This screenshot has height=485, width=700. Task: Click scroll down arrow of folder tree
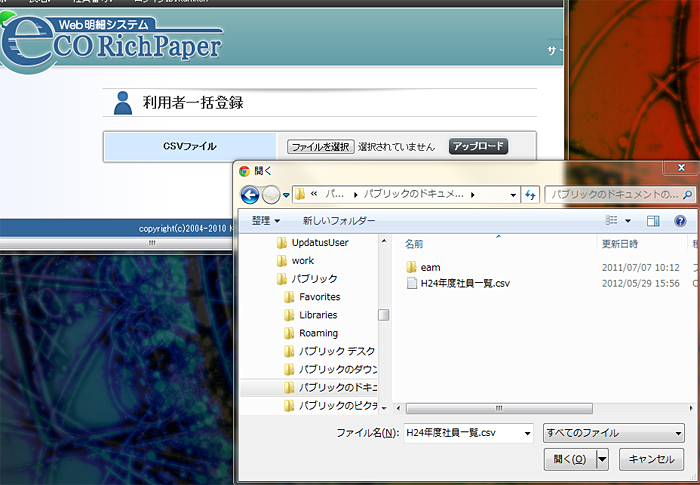click(x=383, y=407)
